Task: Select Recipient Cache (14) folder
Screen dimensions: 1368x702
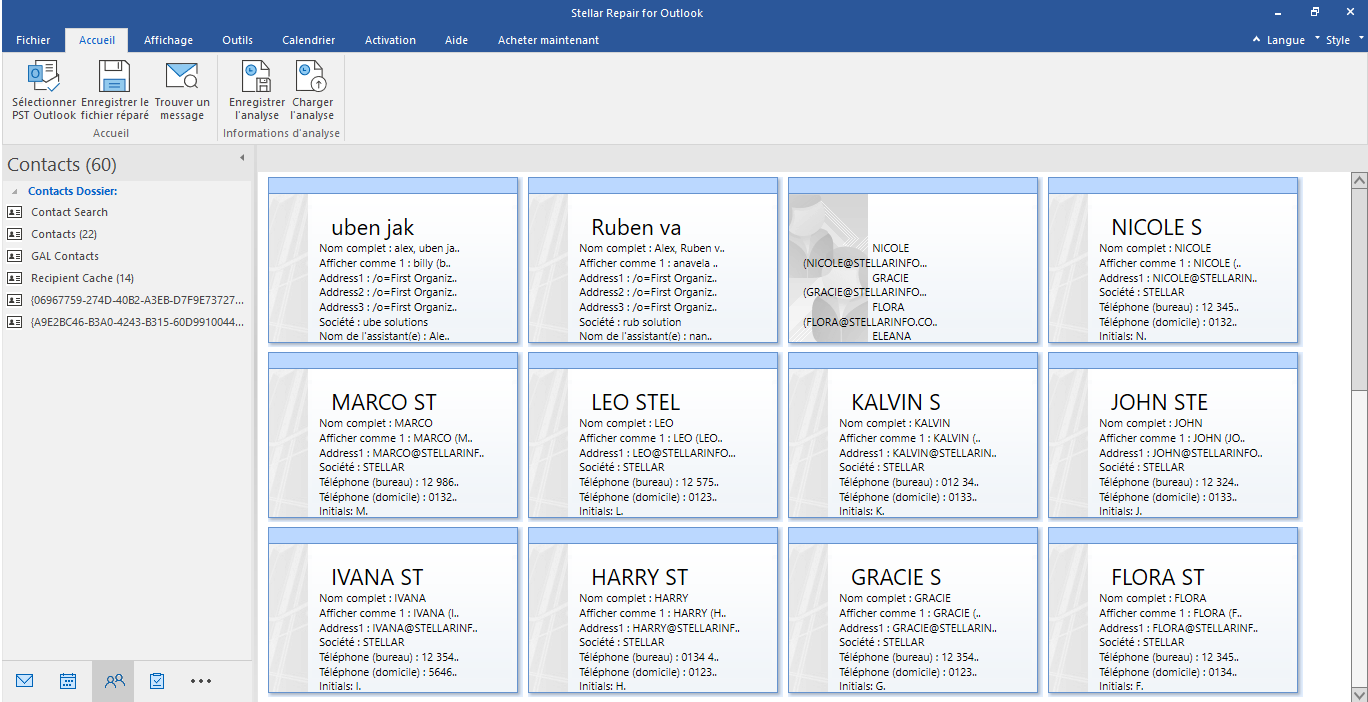Action: 82,278
